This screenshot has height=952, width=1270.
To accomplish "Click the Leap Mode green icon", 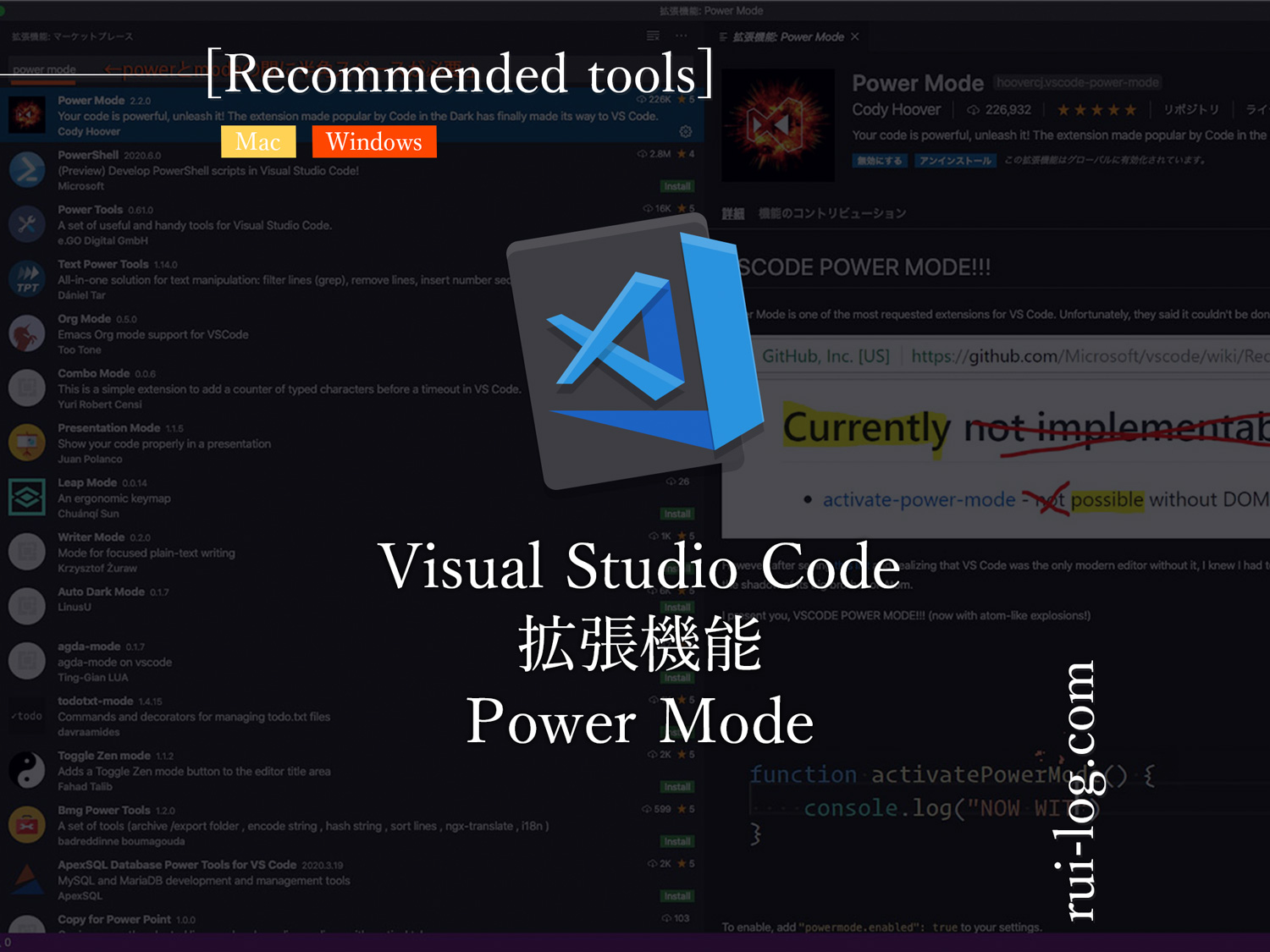I will pos(27,497).
